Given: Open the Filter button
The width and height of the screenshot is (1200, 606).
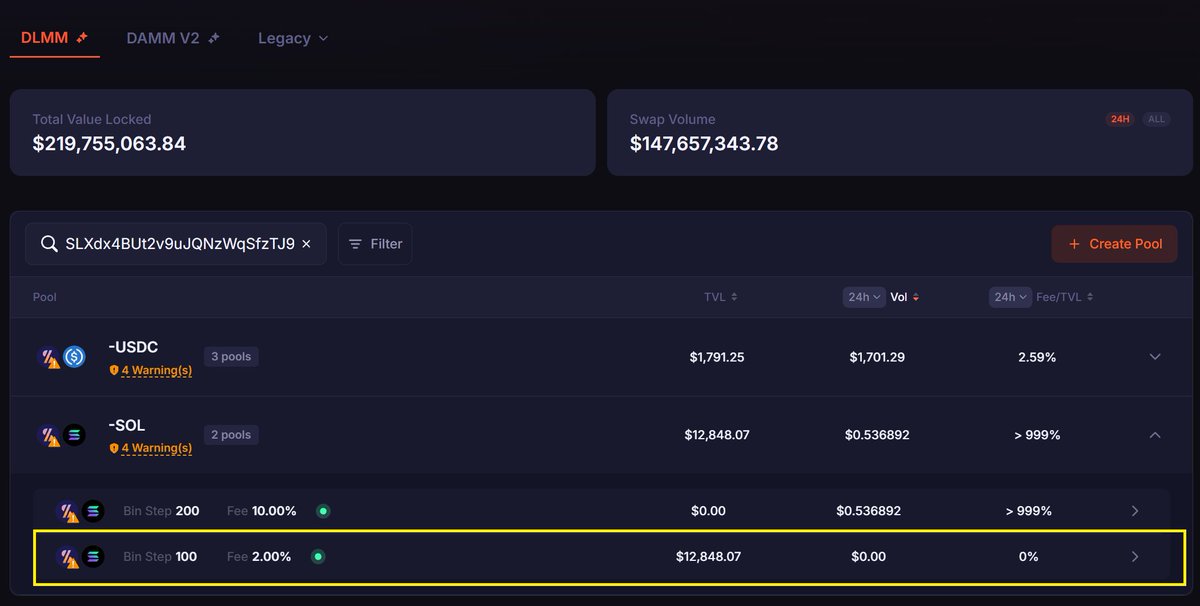Looking at the screenshot, I should click(375, 244).
